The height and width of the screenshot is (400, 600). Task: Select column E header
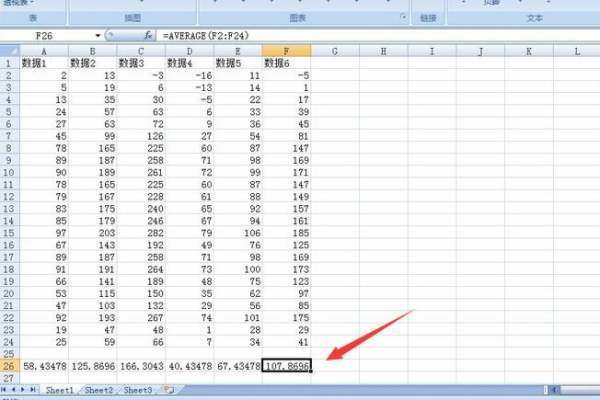(x=238, y=51)
